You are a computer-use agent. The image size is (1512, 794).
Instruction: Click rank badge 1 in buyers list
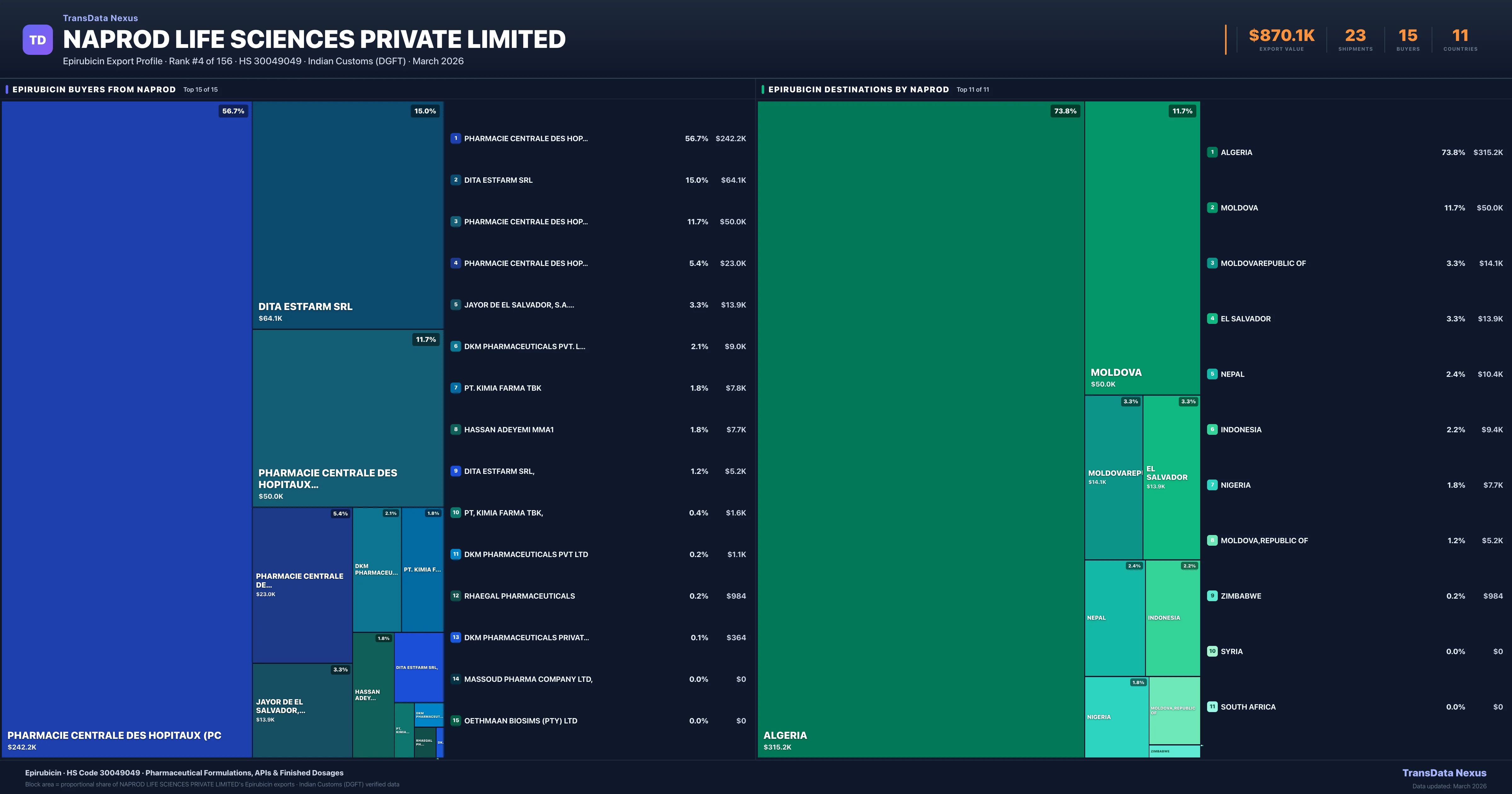(455, 139)
